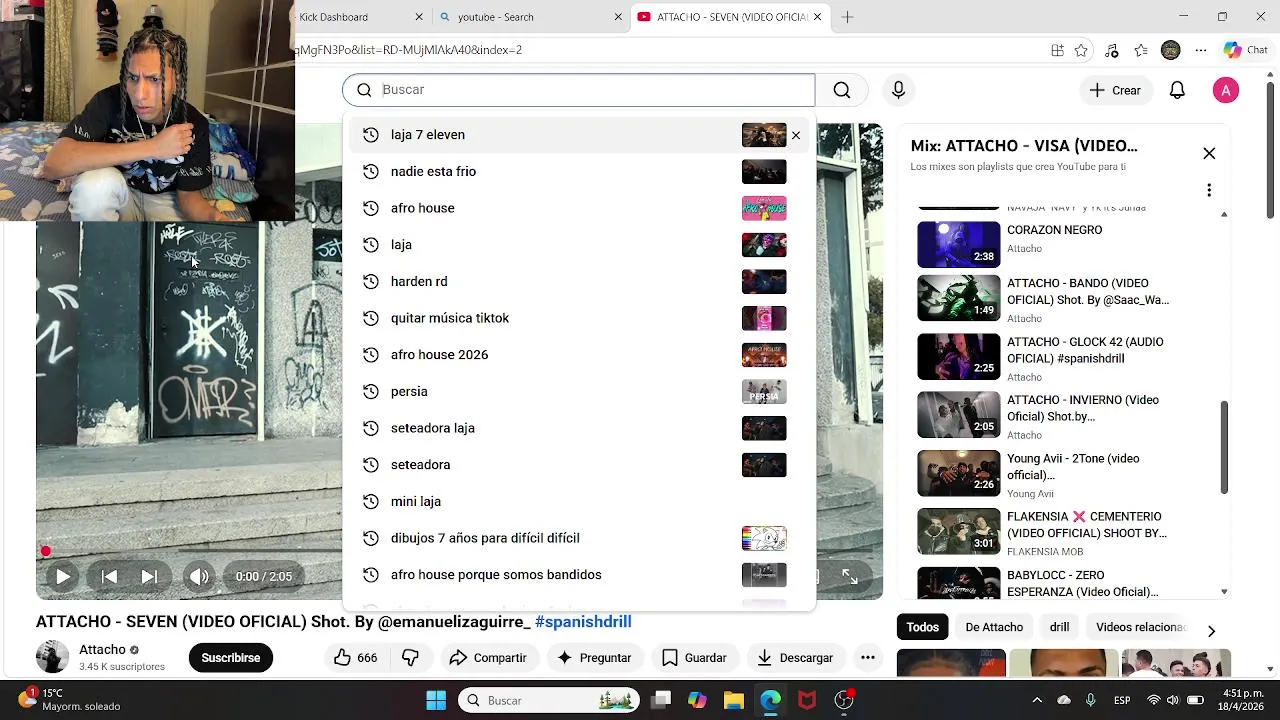1280x720 pixels.
Task: Play the ATTACHO - SEVEN video
Action: [x=62, y=576]
